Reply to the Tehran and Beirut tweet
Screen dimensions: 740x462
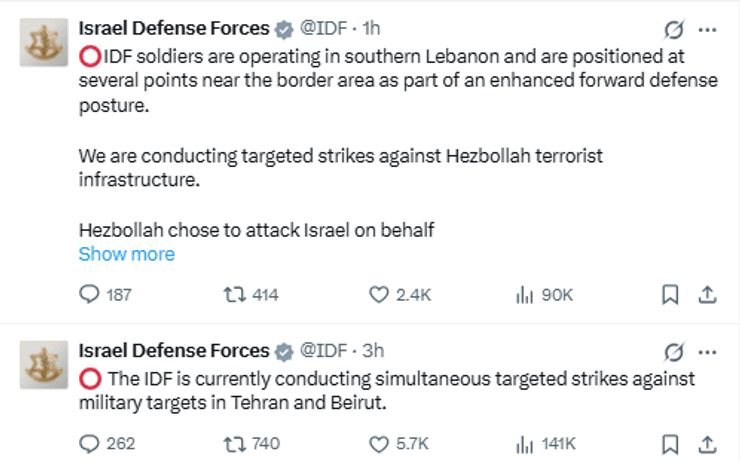coord(90,443)
